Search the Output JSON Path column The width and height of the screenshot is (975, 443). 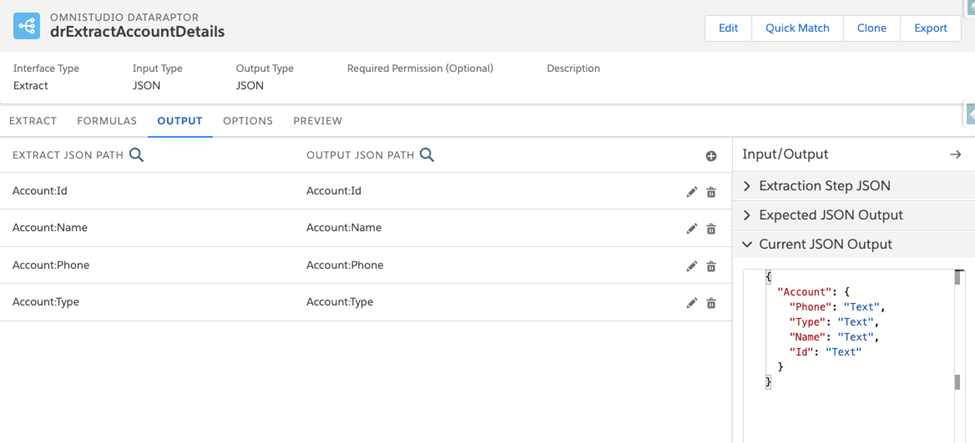[x=427, y=155]
